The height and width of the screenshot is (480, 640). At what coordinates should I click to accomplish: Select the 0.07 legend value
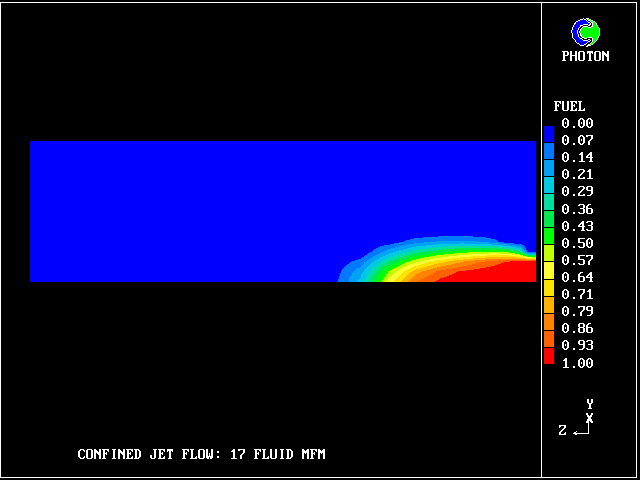577,141
